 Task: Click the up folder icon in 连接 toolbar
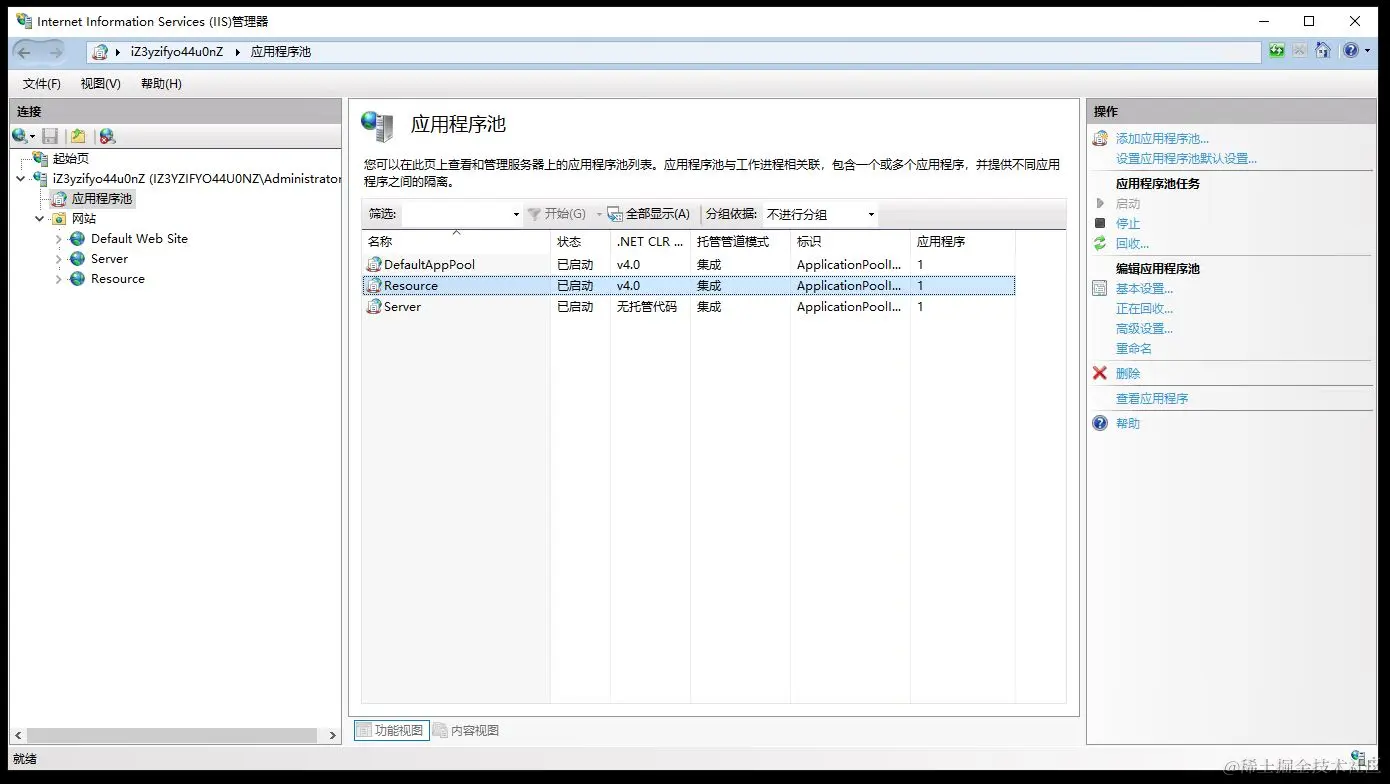[x=78, y=136]
